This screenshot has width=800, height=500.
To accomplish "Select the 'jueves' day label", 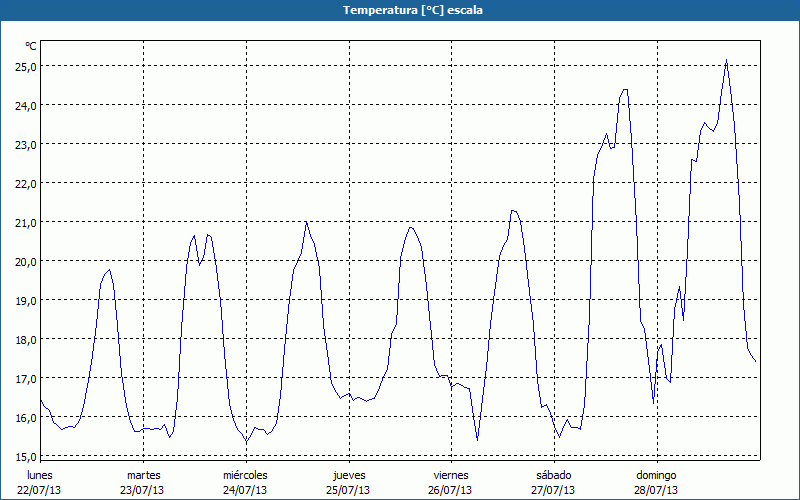I will [x=348, y=475].
